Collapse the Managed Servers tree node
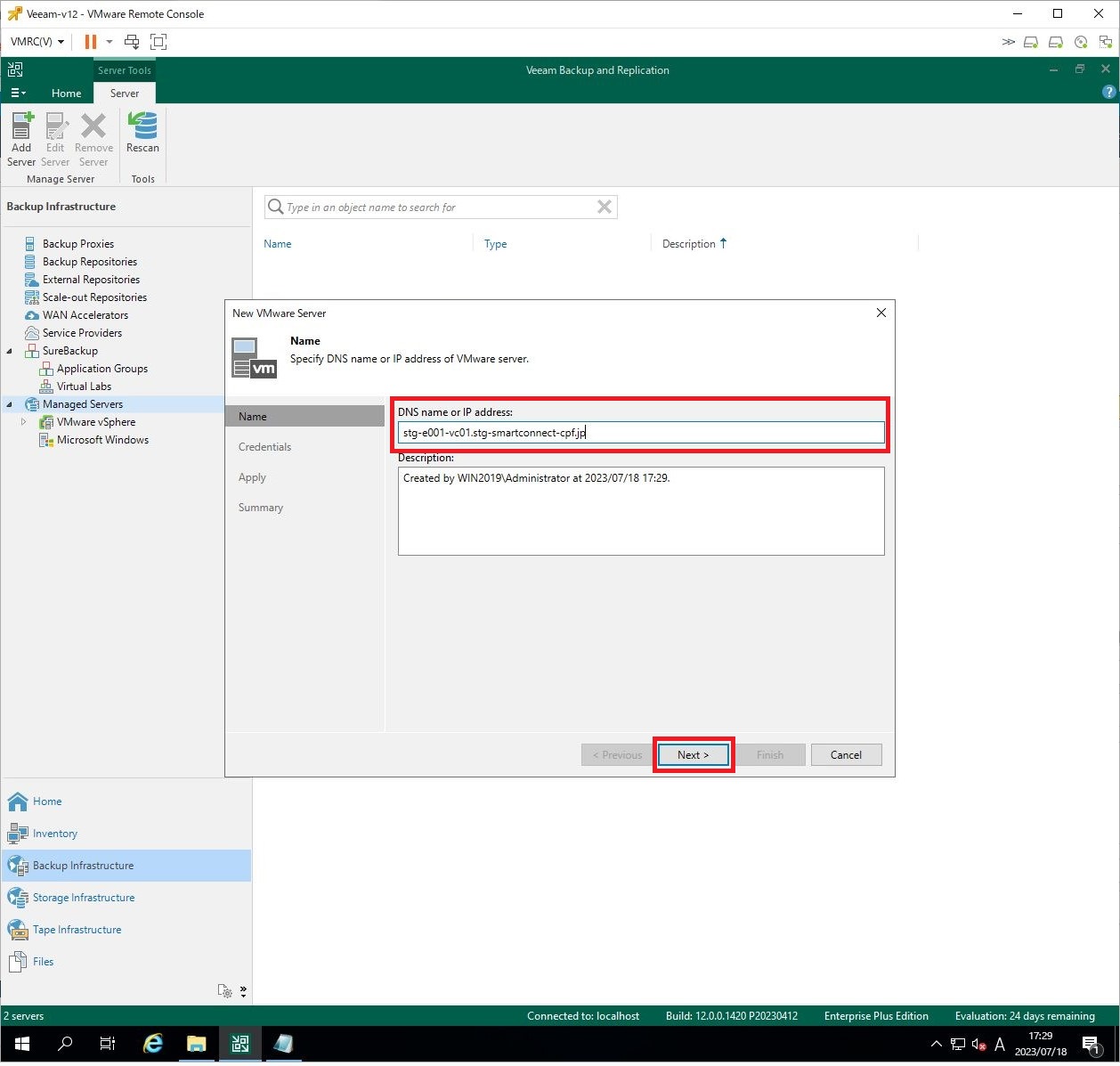The image size is (1120, 1066). tap(10, 404)
